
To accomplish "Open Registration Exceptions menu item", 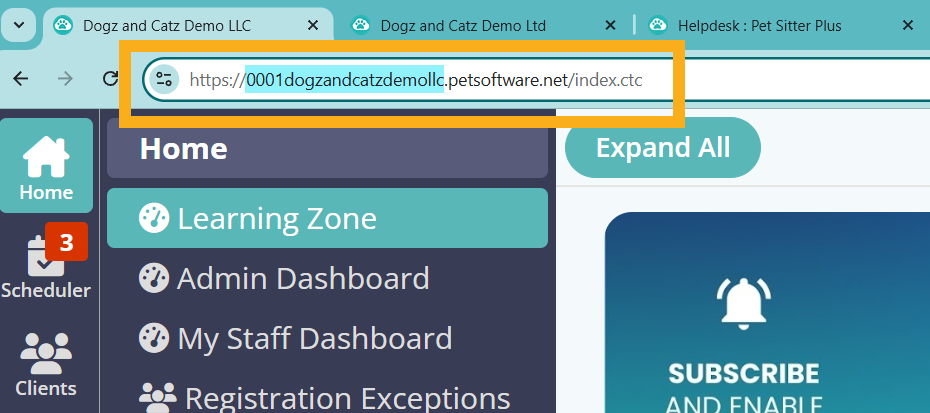I will [x=327, y=398].
